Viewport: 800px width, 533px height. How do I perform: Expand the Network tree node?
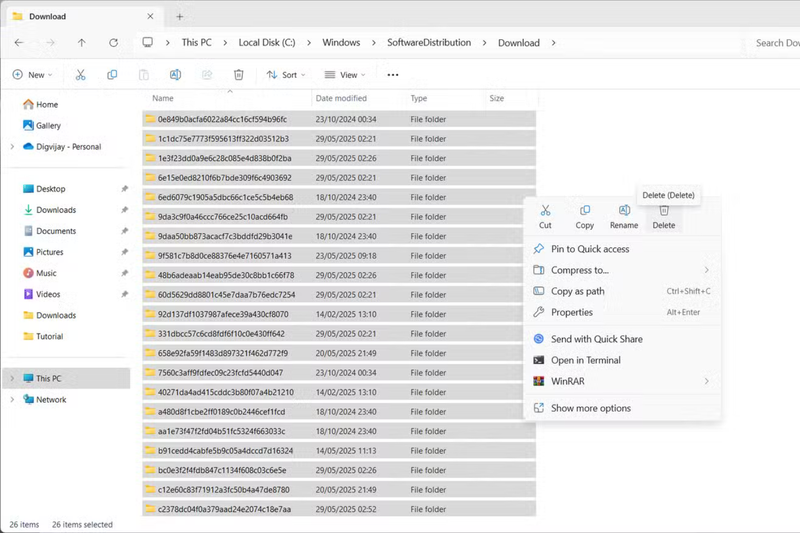pyautogui.click(x=12, y=399)
